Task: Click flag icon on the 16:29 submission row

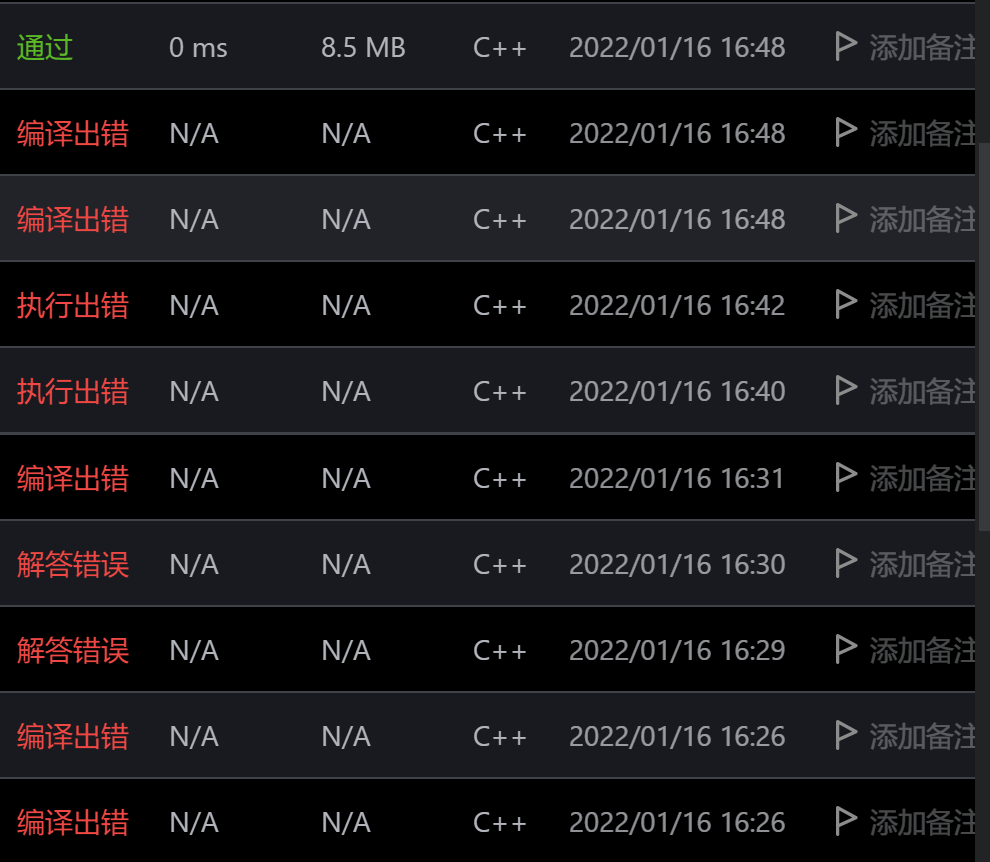Action: tap(846, 649)
